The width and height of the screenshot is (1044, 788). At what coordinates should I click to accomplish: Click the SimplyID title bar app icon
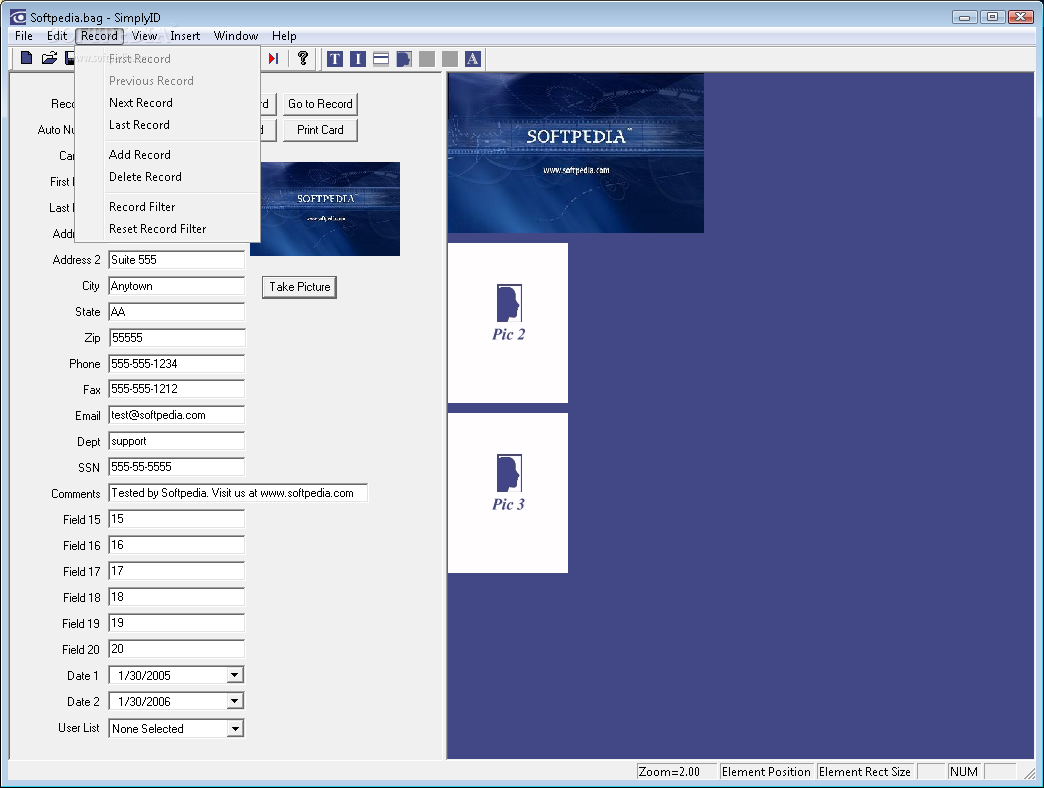[x=18, y=17]
